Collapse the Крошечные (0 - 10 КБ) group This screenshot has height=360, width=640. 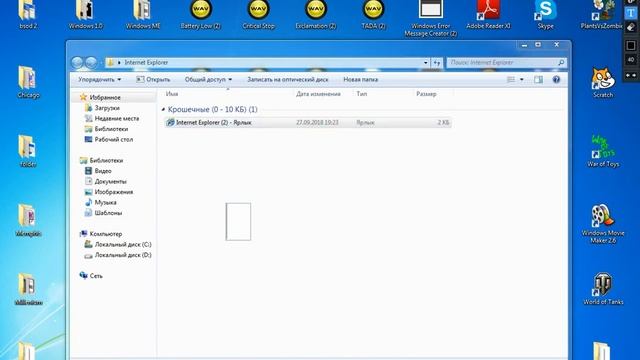pos(163,109)
